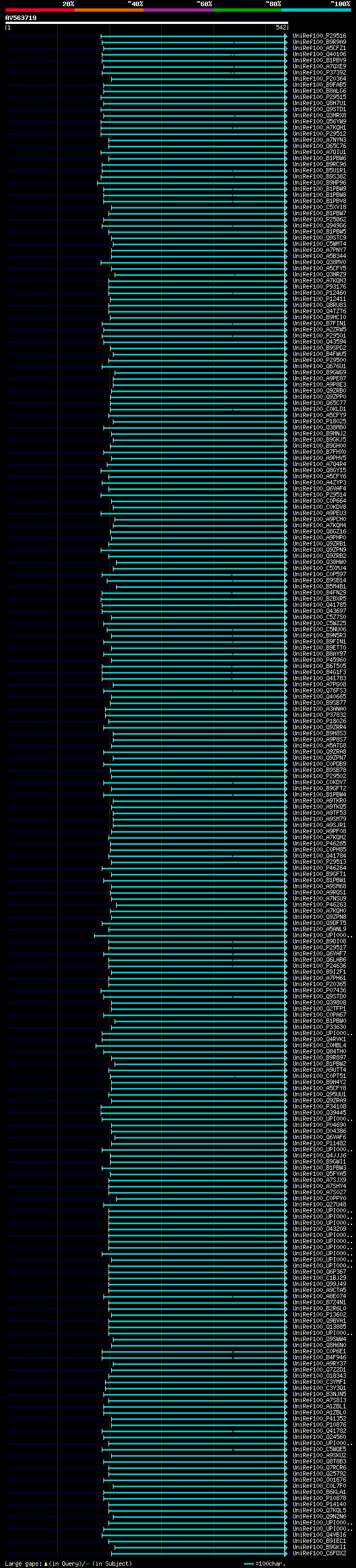Screen dimensions: 356x1568
Task: Pick the UniRef100_Q949G6 entry
Action: tap(319, 225)
